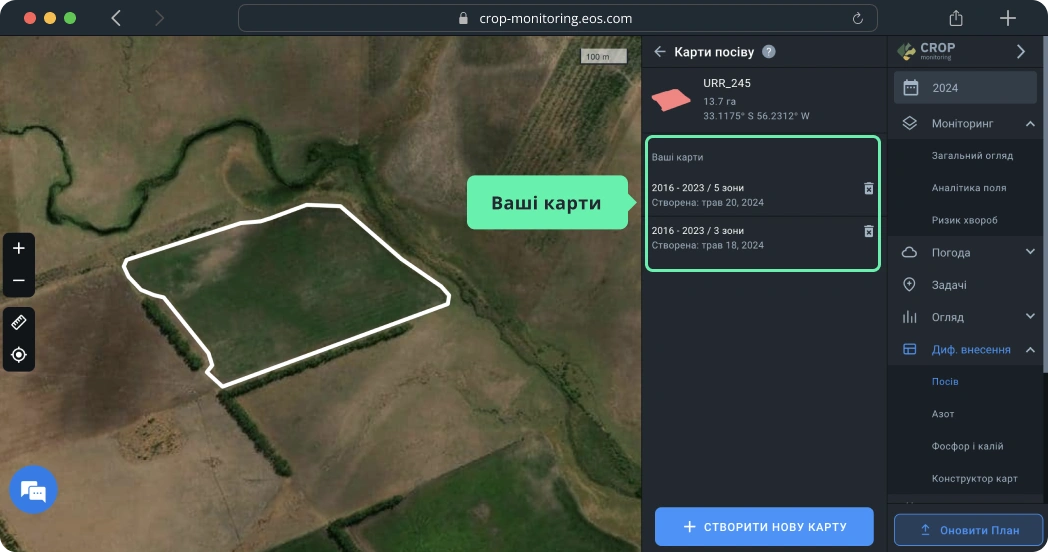Collapse the Моніторинг section
This screenshot has height=552, width=1048.
pos(1030,124)
